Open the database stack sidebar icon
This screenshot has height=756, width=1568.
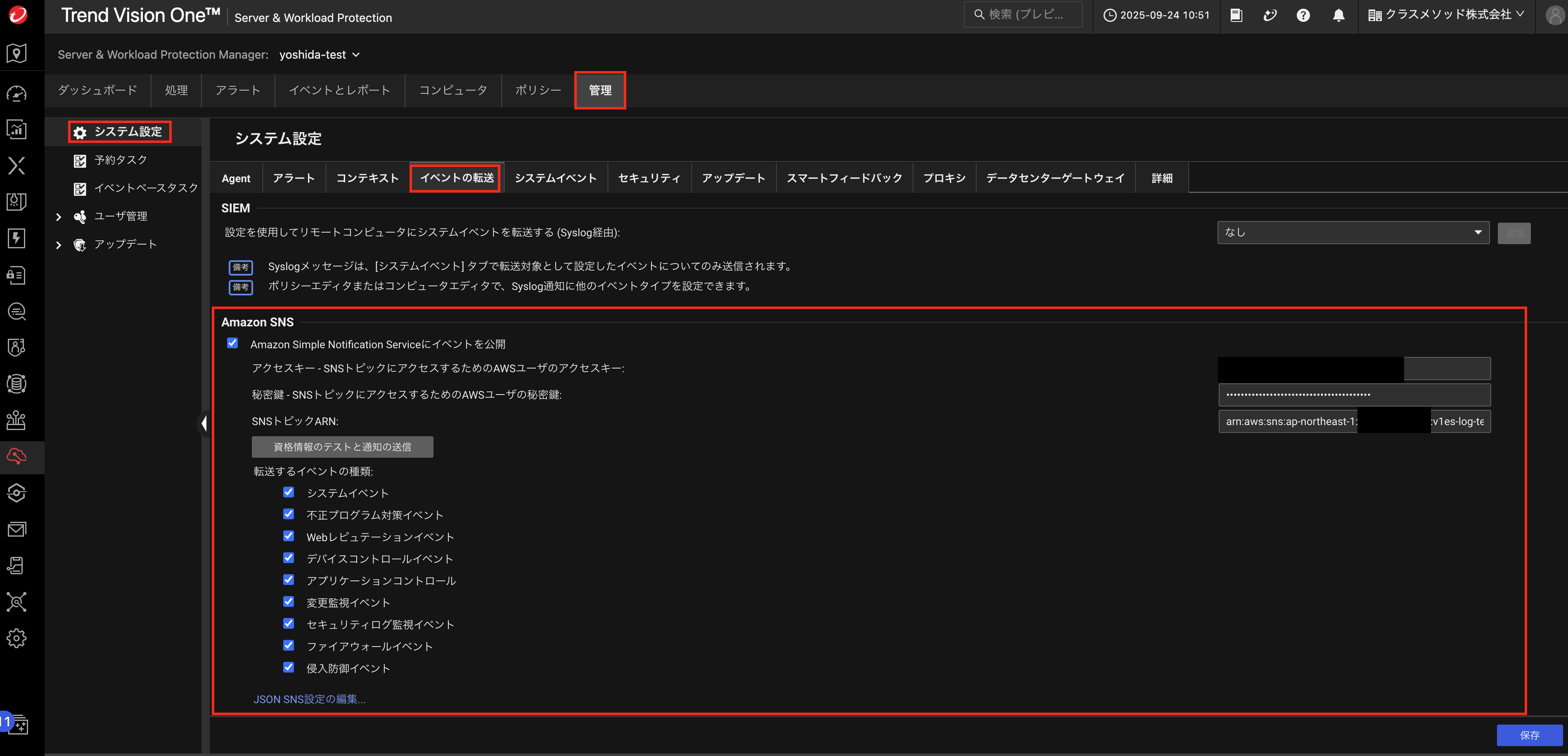17,384
